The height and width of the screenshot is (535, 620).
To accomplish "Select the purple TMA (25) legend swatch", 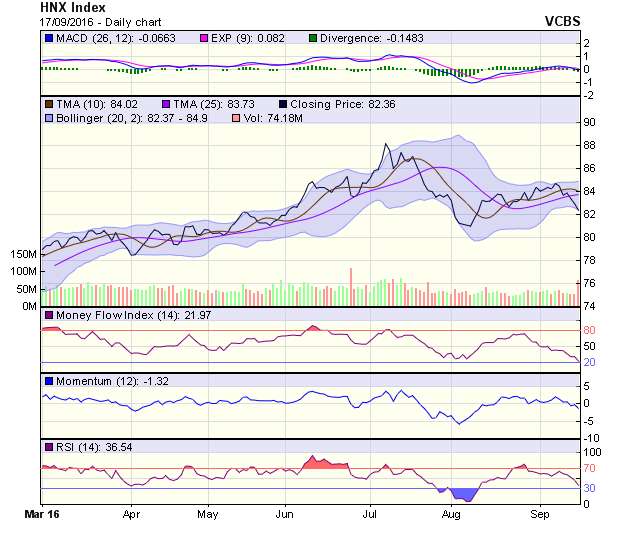I will (x=167, y=103).
